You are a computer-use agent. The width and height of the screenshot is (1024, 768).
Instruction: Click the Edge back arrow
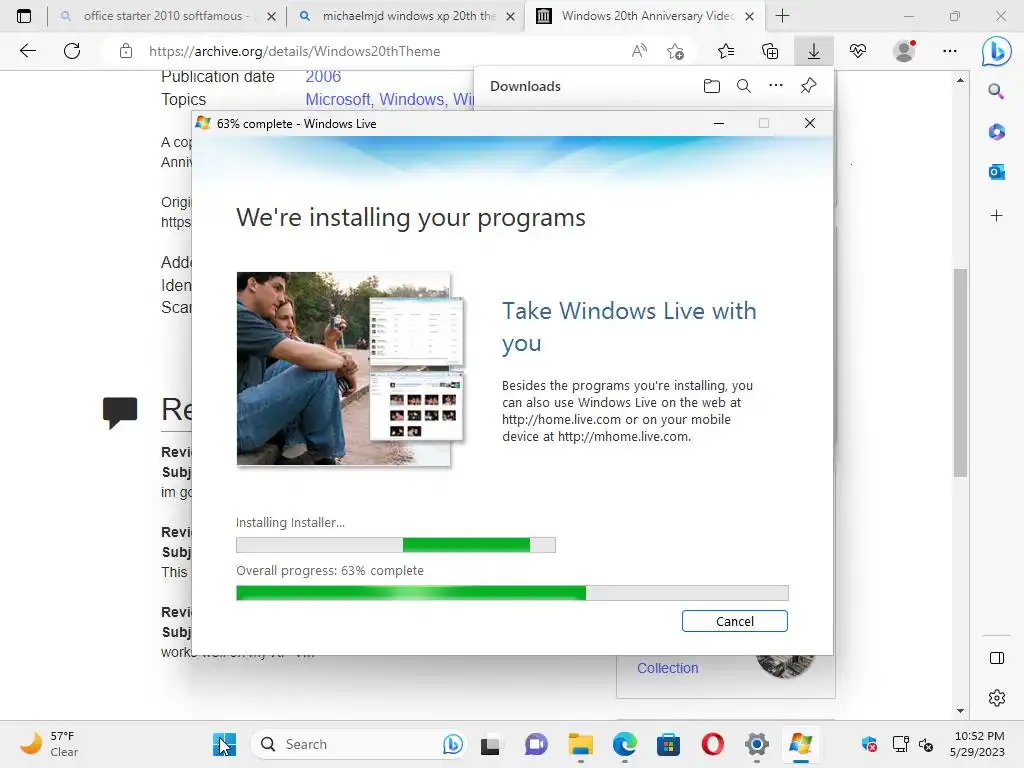27,51
